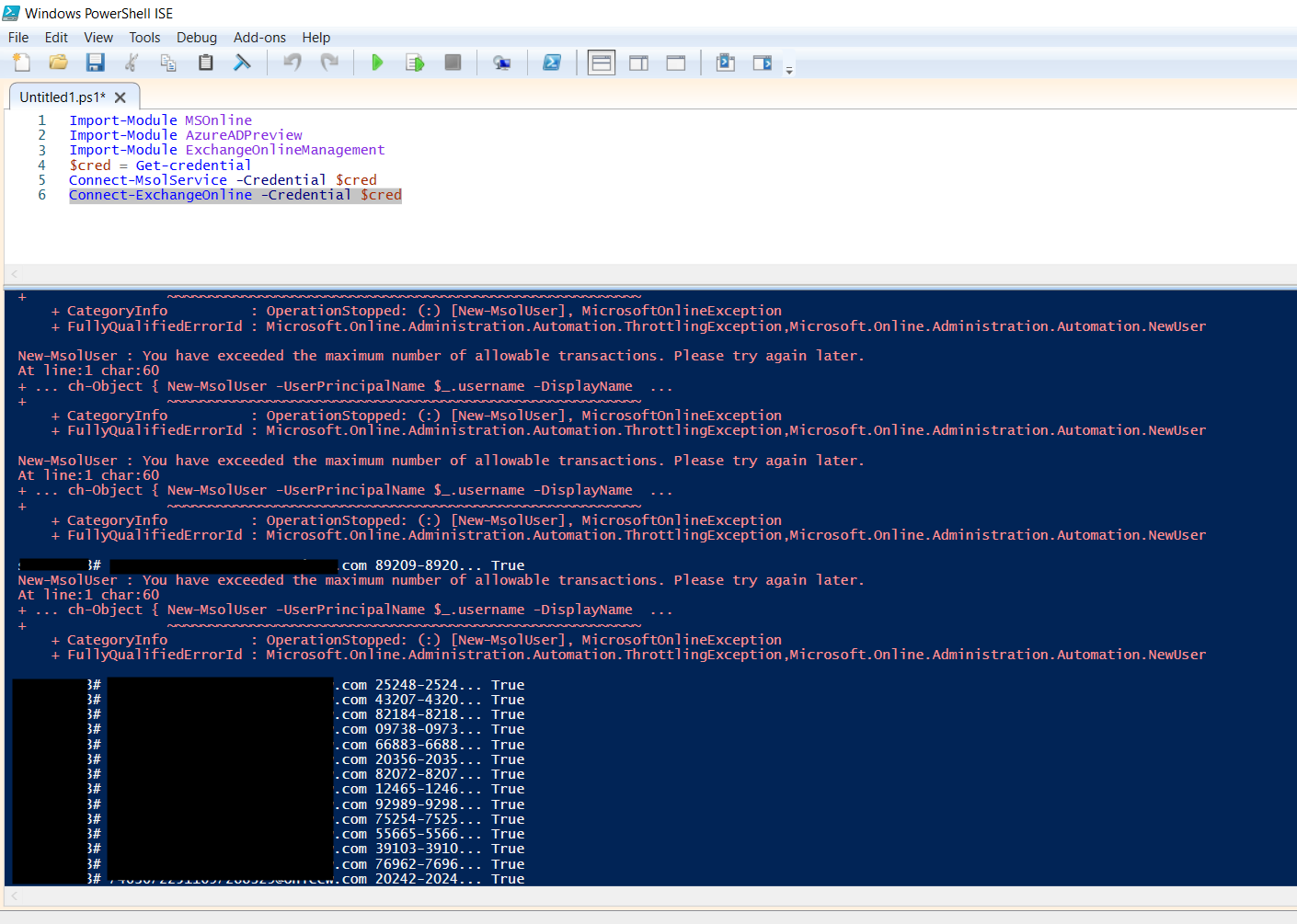Click line 1 Import-Module MSOnline

click(x=160, y=120)
